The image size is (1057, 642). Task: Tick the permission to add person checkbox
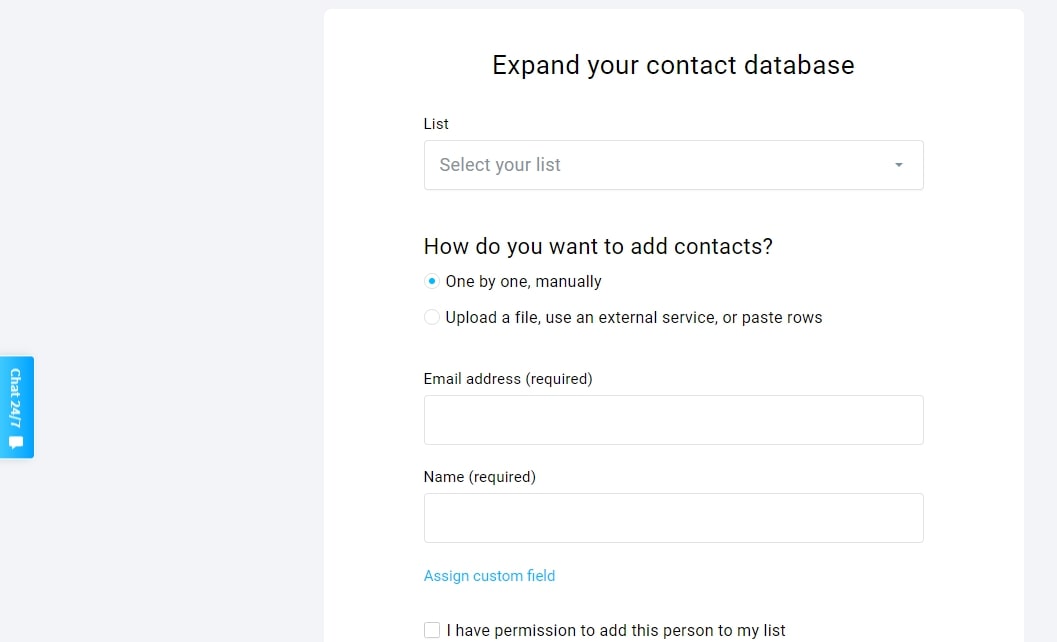point(432,630)
